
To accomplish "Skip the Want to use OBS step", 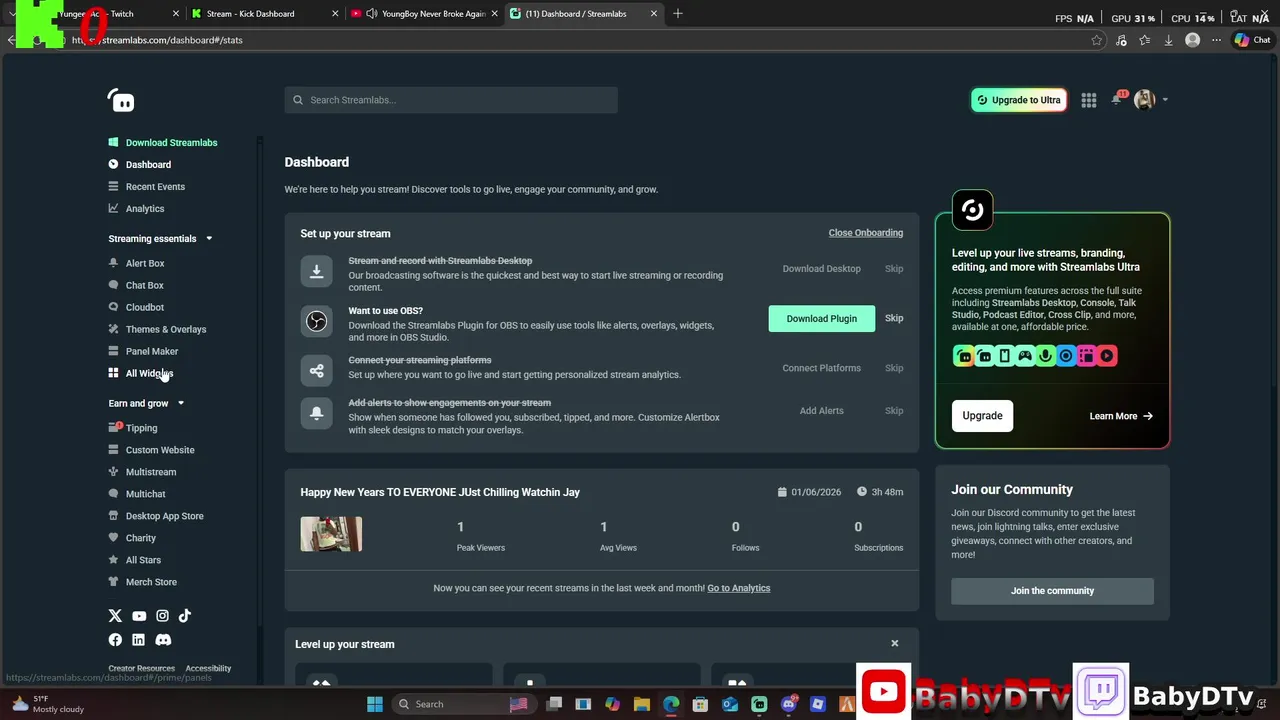I will point(894,319).
